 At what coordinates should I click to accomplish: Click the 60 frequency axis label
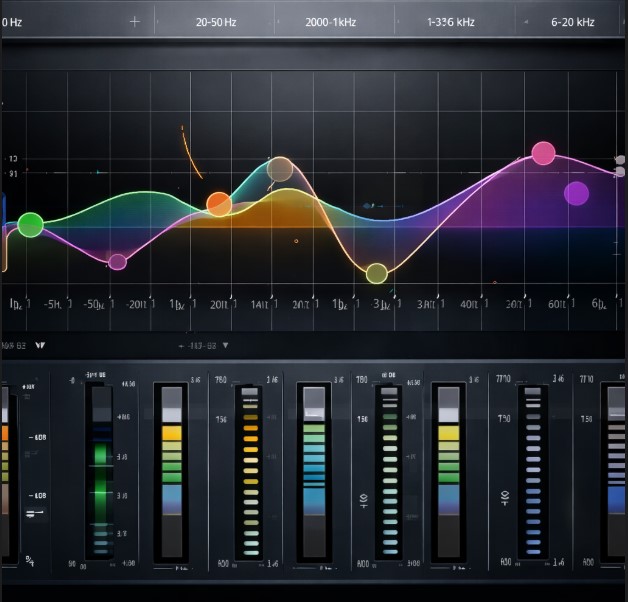coord(556,304)
